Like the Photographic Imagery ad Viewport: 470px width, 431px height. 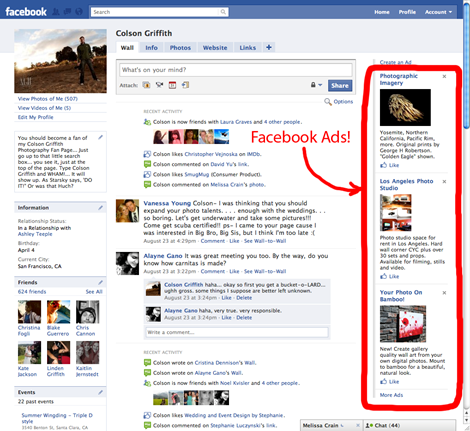click(390, 165)
